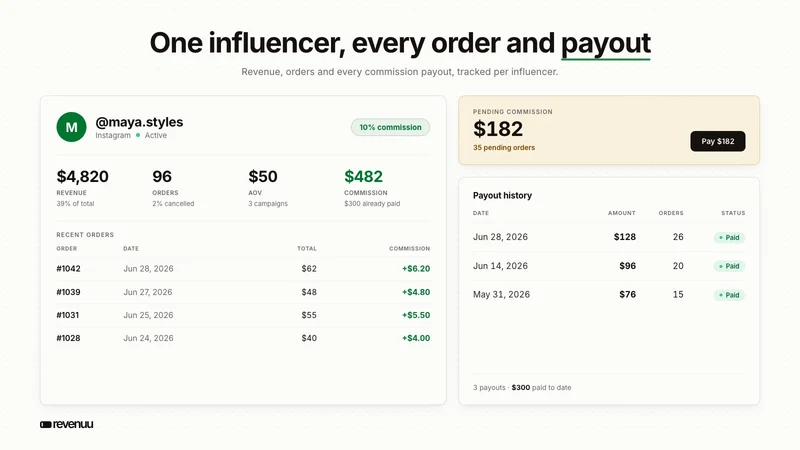Screen dimensions: 800x450
Task: Select order #1028 in recent orders
Action: pyautogui.click(x=68, y=338)
